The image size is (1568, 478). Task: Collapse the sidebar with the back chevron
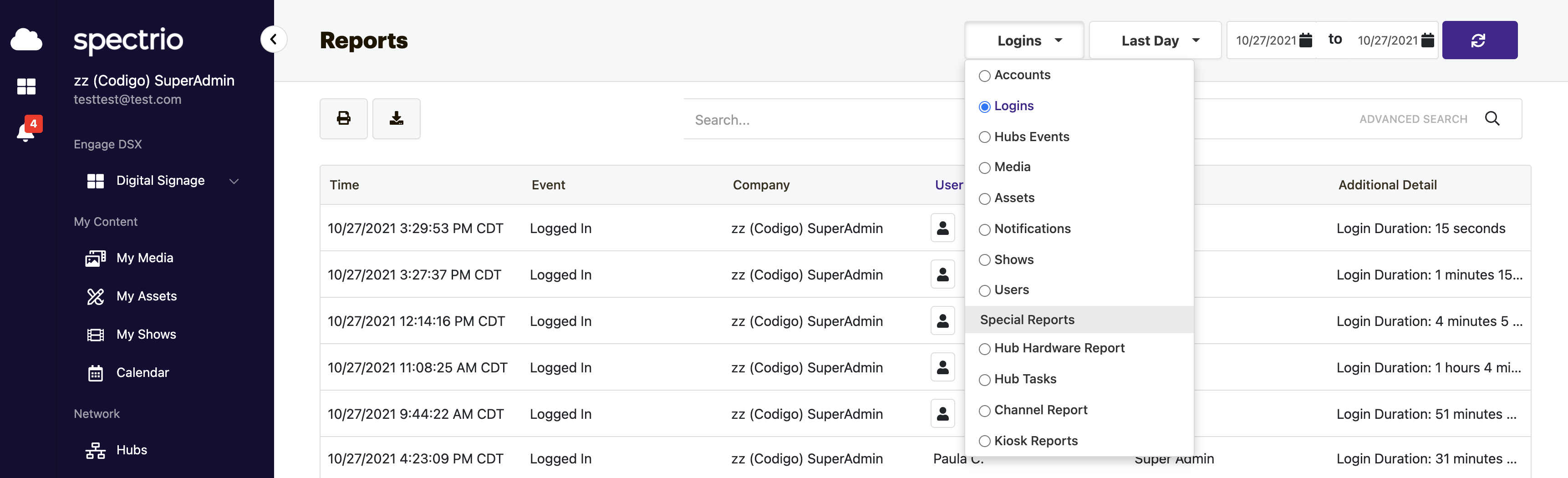click(x=273, y=40)
